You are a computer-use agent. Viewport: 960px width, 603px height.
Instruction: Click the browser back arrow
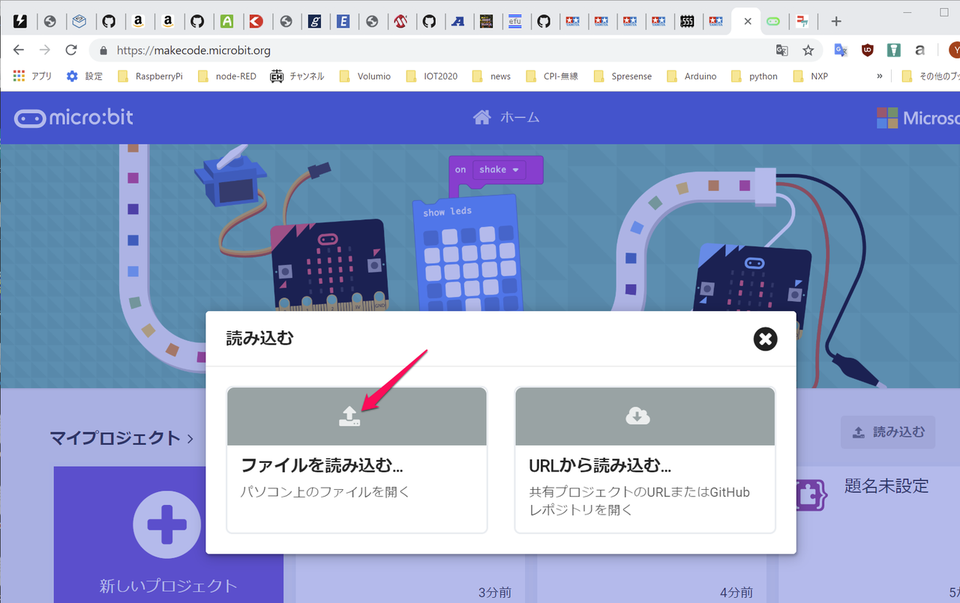(19, 50)
